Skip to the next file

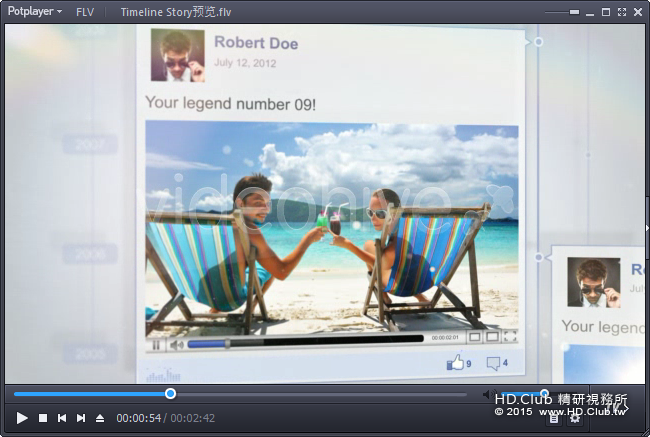coord(81,418)
